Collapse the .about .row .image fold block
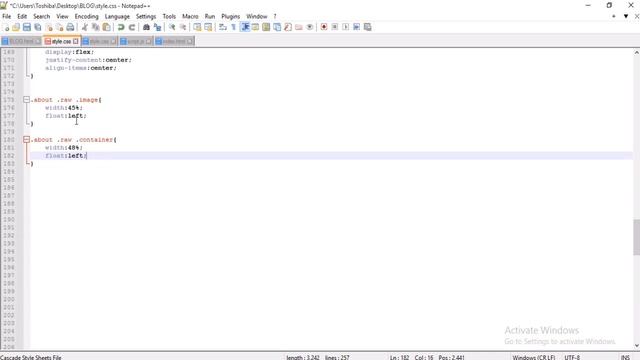Screen dimensions: 640x360 [27, 100]
